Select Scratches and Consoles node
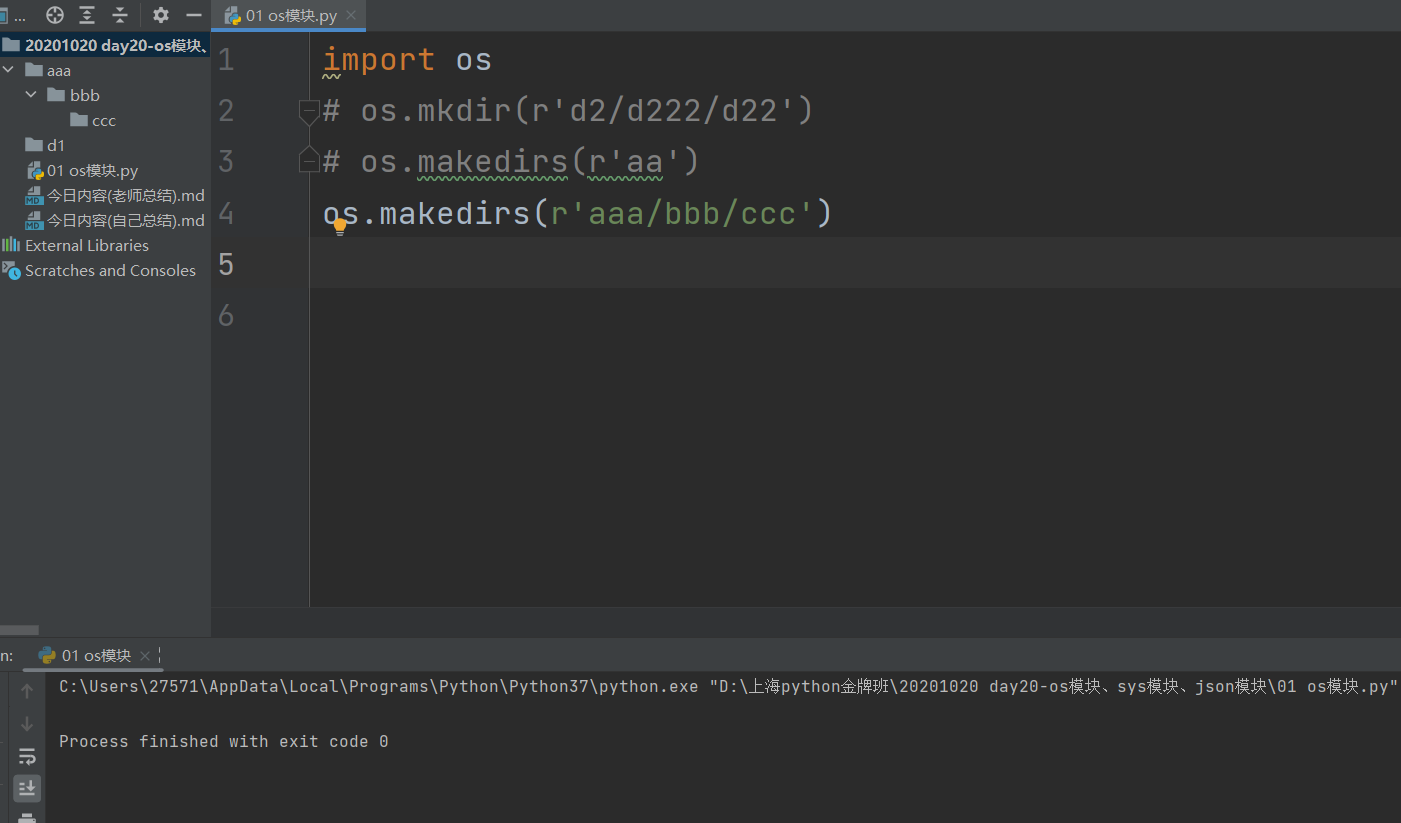This screenshot has height=823, width=1401. (110, 271)
